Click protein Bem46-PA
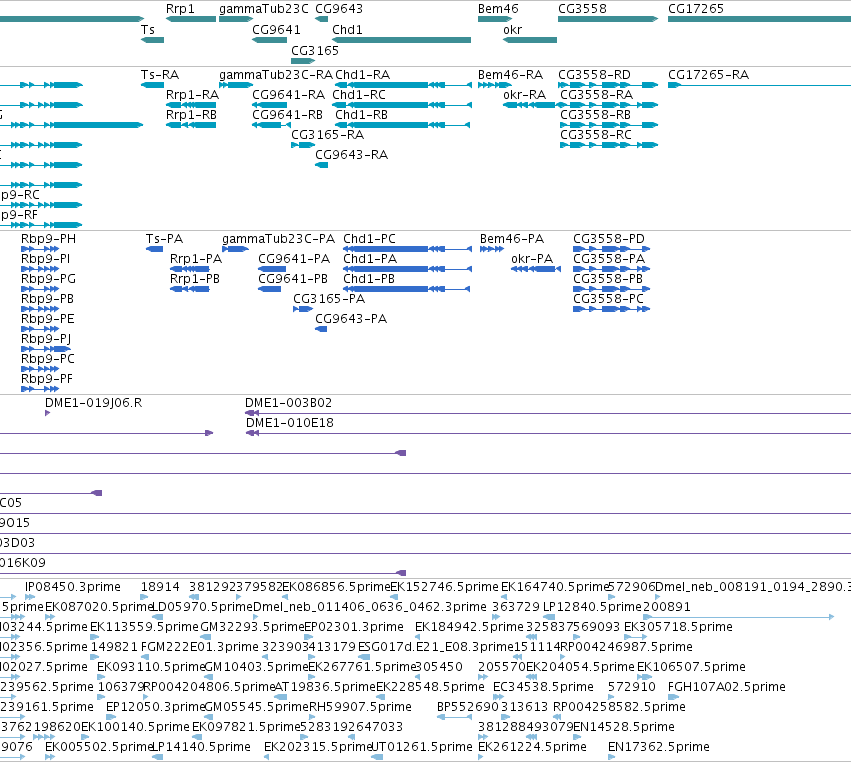Viewport: 851px width, 762px height. pyautogui.click(x=492, y=249)
